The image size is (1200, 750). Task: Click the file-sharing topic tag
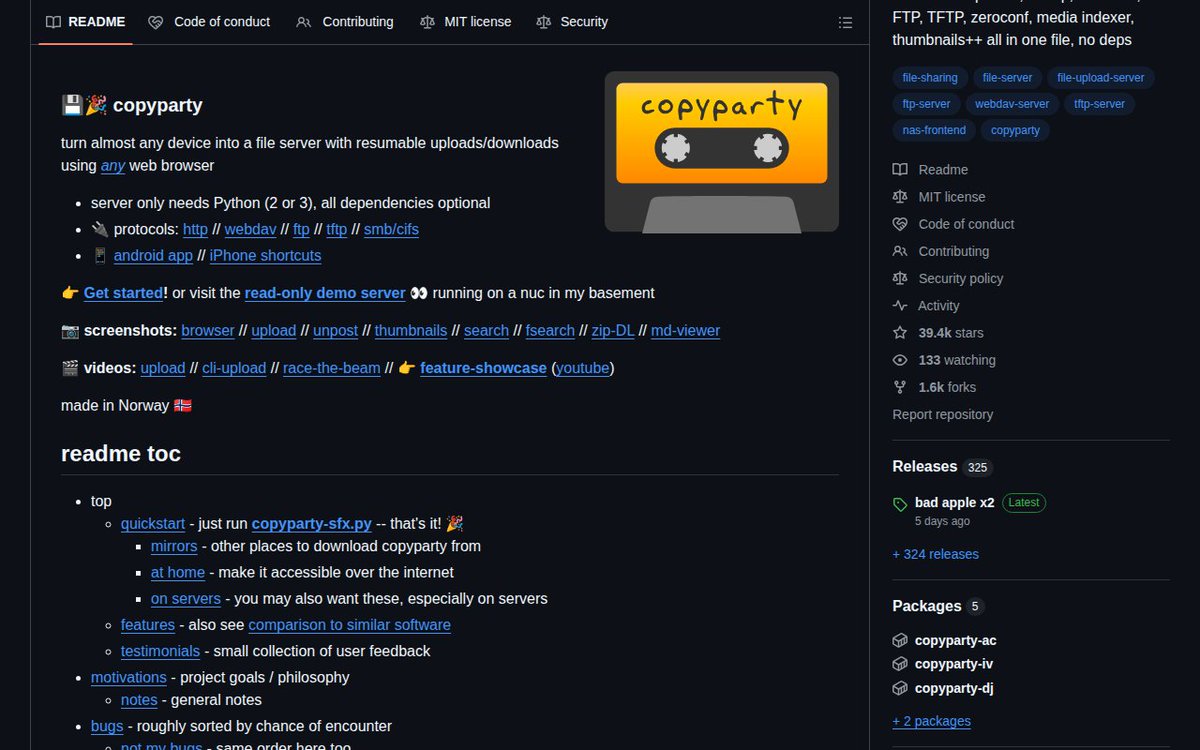pyautogui.click(x=929, y=77)
